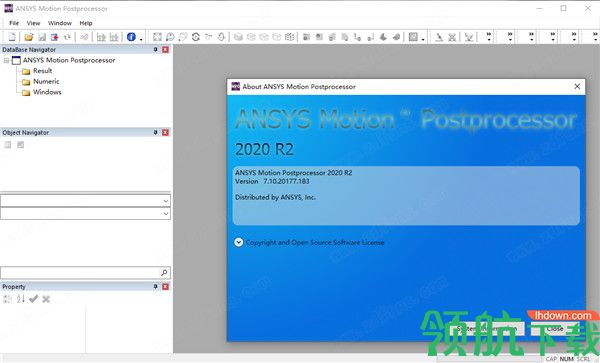The height and width of the screenshot is (363, 600).
Task: Pin the Property panel
Action: tap(155, 286)
